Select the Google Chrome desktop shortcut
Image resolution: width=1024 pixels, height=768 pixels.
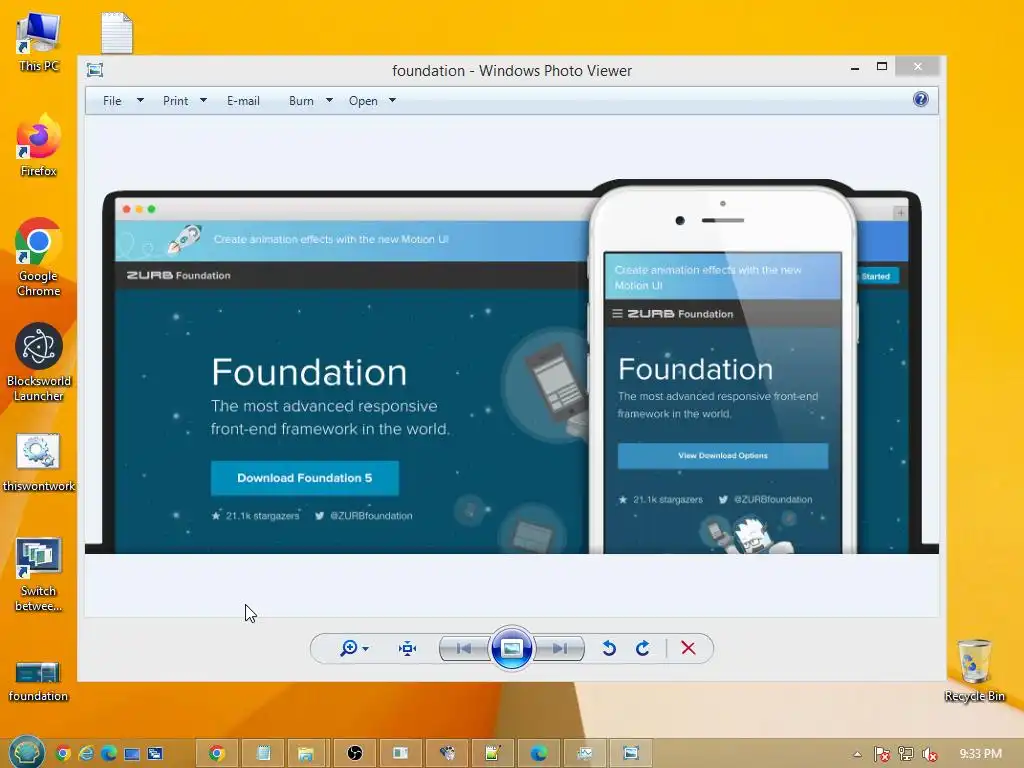click(x=39, y=257)
